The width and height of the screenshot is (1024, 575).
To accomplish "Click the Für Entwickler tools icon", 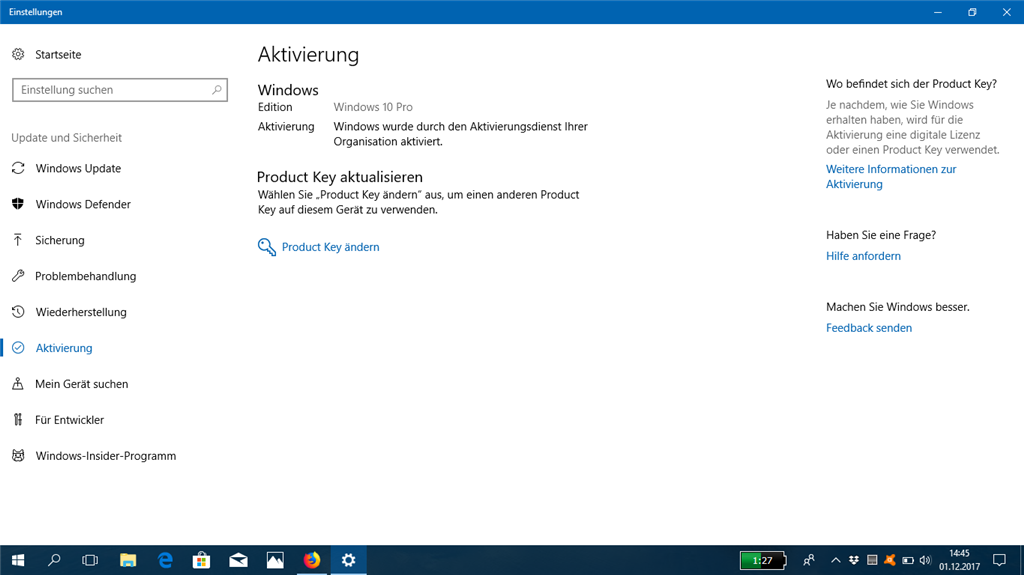I will click(x=18, y=419).
